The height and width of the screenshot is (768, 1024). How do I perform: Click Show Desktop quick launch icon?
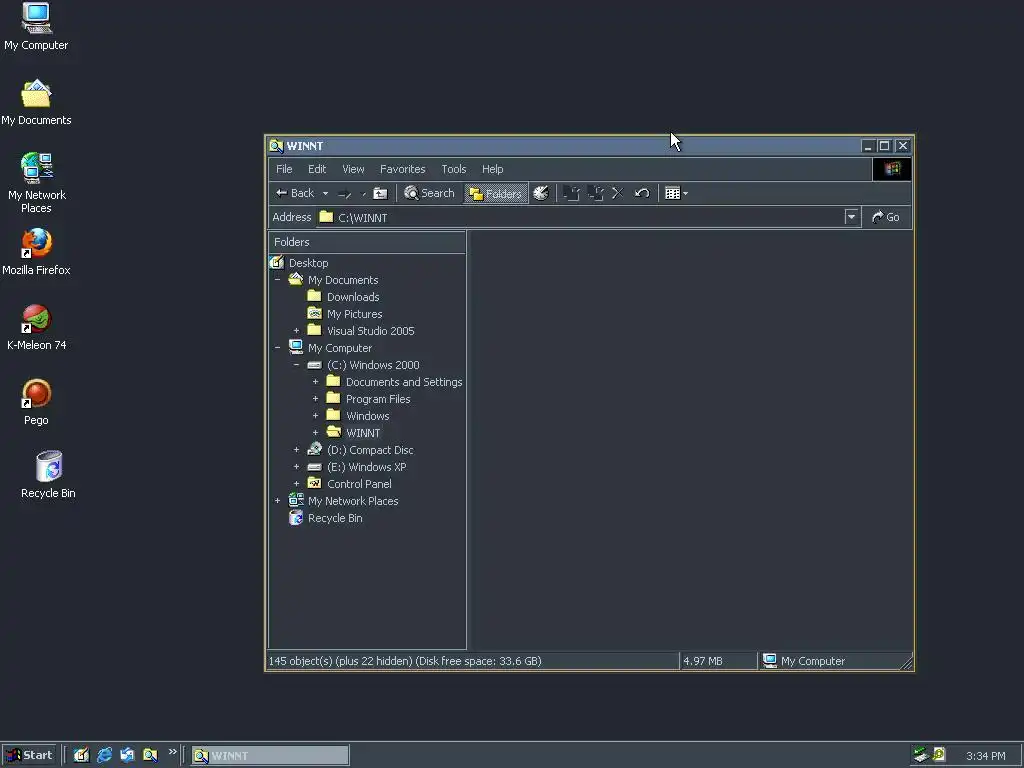(x=81, y=756)
